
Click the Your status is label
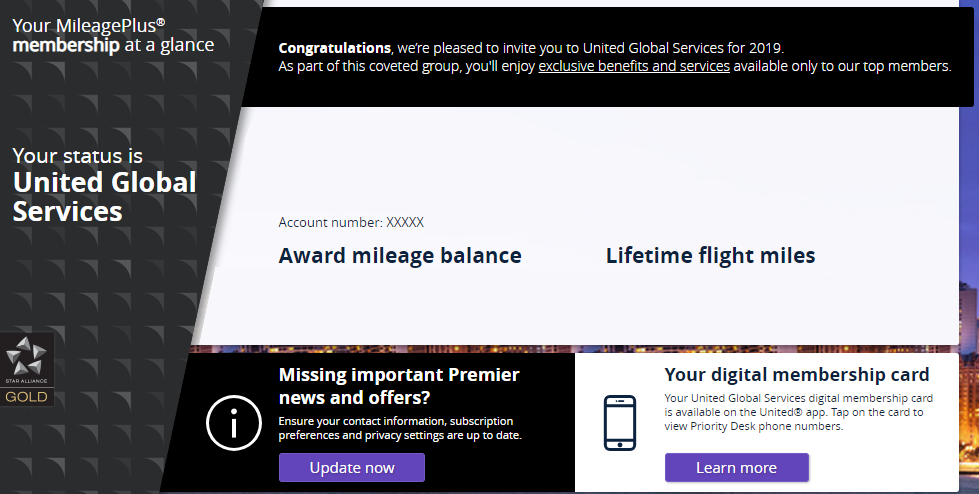tap(78, 156)
